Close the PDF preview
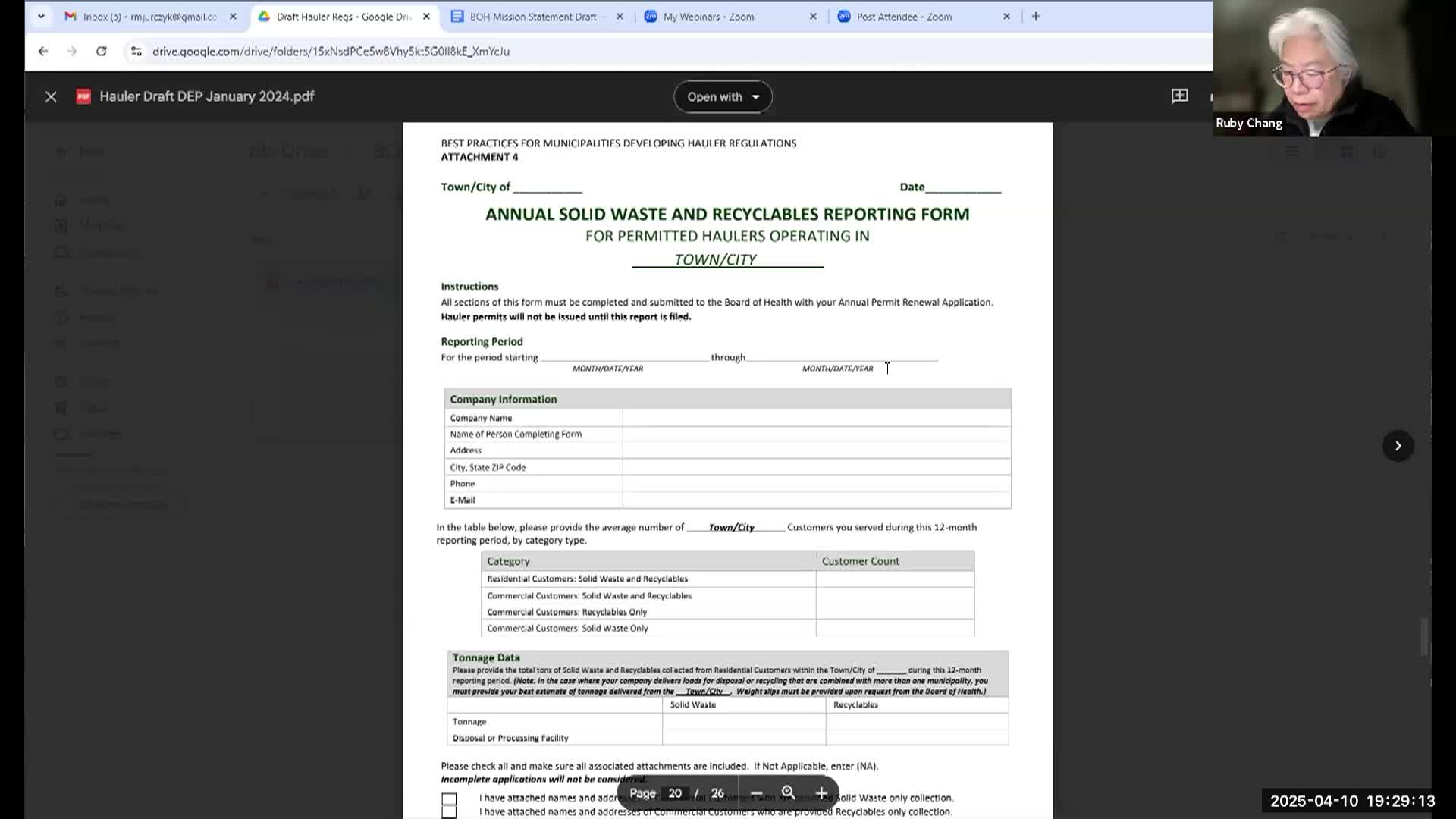The height and width of the screenshot is (819, 1456). (51, 97)
